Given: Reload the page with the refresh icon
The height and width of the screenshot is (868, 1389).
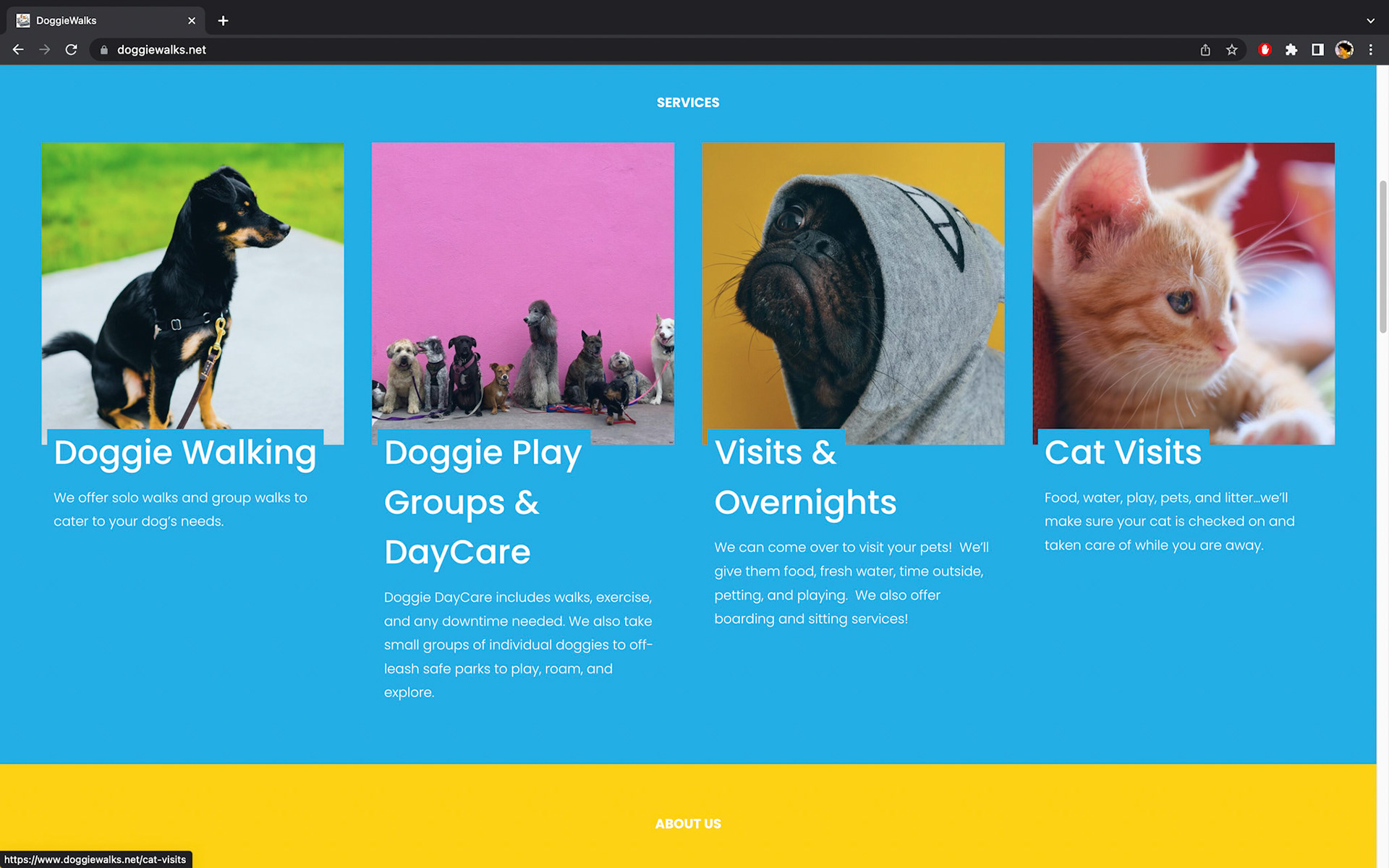Looking at the screenshot, I should tap(71, 50).
